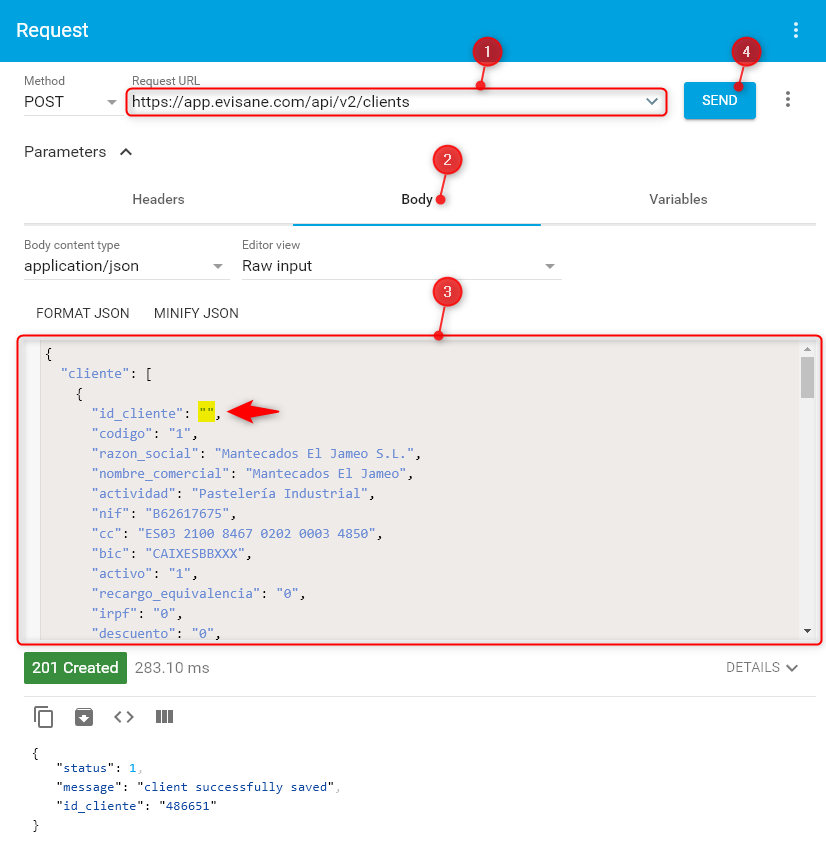
Task: Copy response to clipboard icon
Action: 43,716
